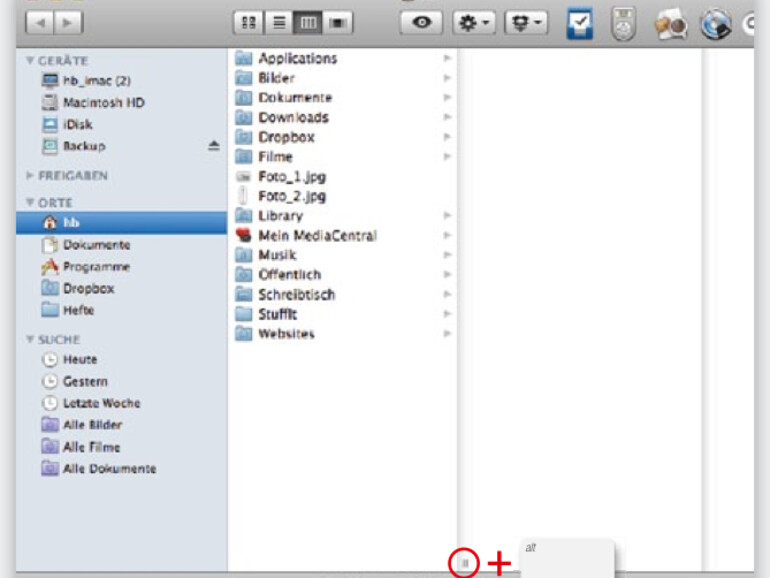Switch to list view
The height and width of the screenshot is (578, 770).
coord(278,23)
